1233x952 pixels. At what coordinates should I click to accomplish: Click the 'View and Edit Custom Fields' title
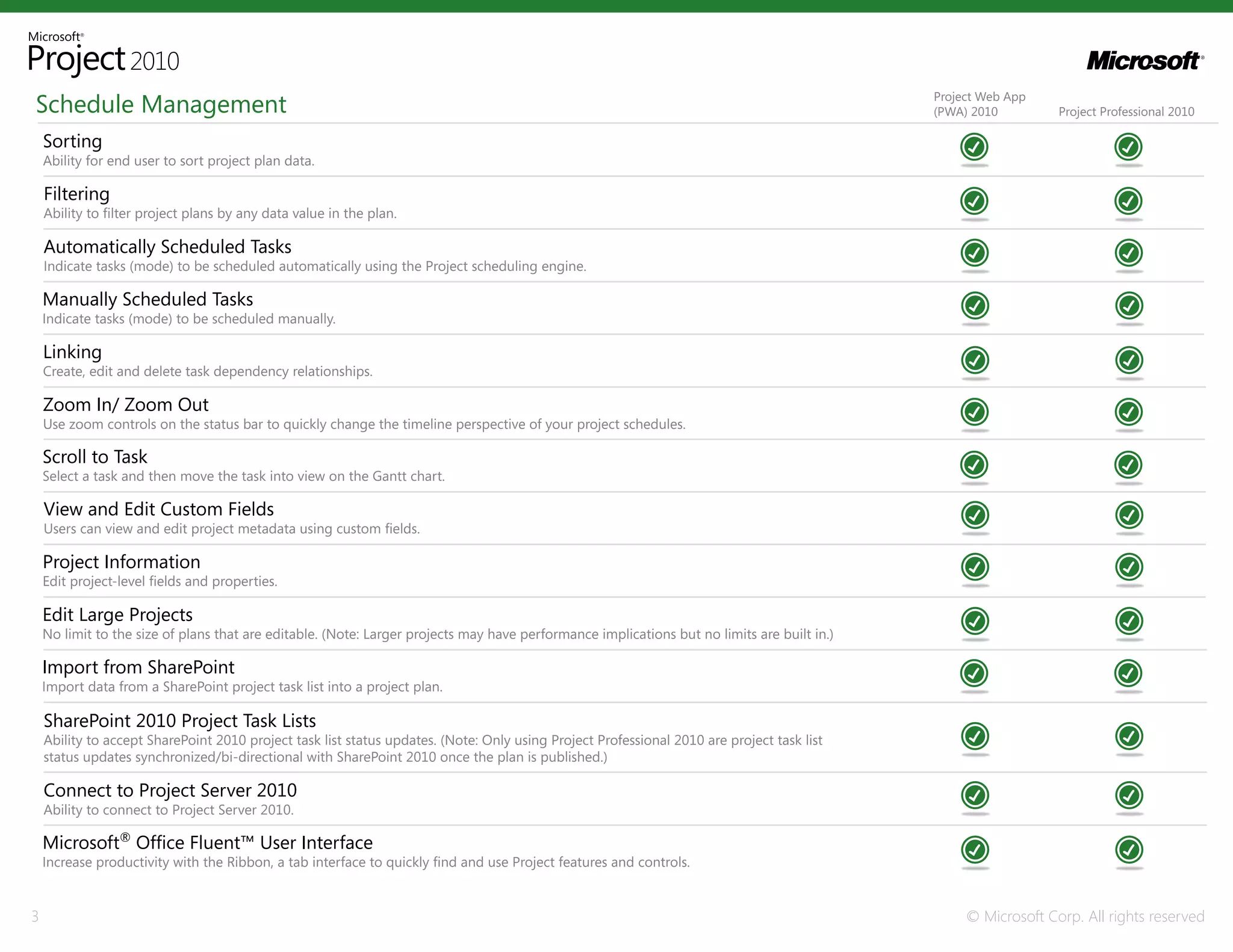click(159, 509)
